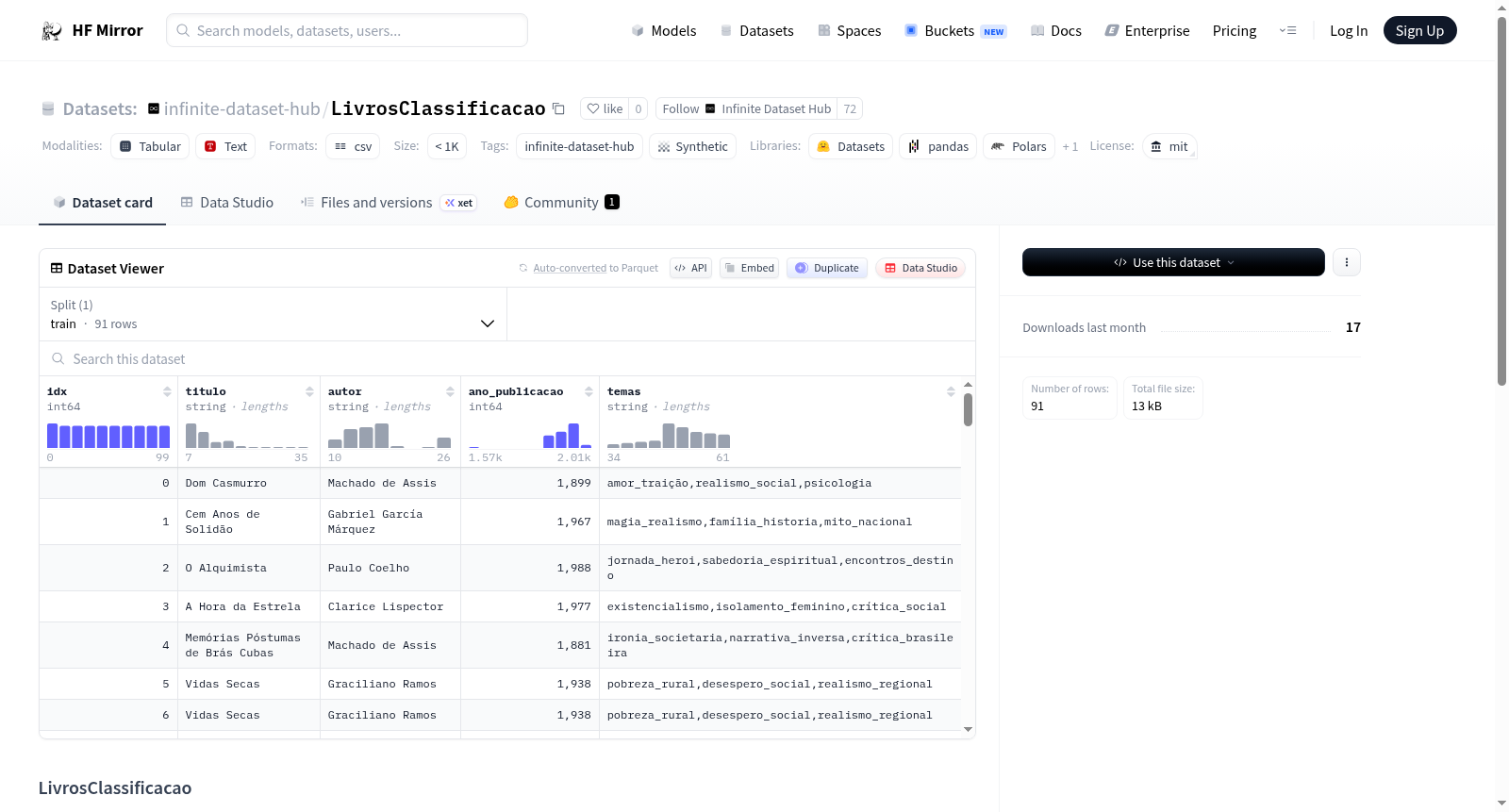This screenshot has width=1509, height=812.
Task: Switch to the Dataset card tab
Action: click(102, 203)
